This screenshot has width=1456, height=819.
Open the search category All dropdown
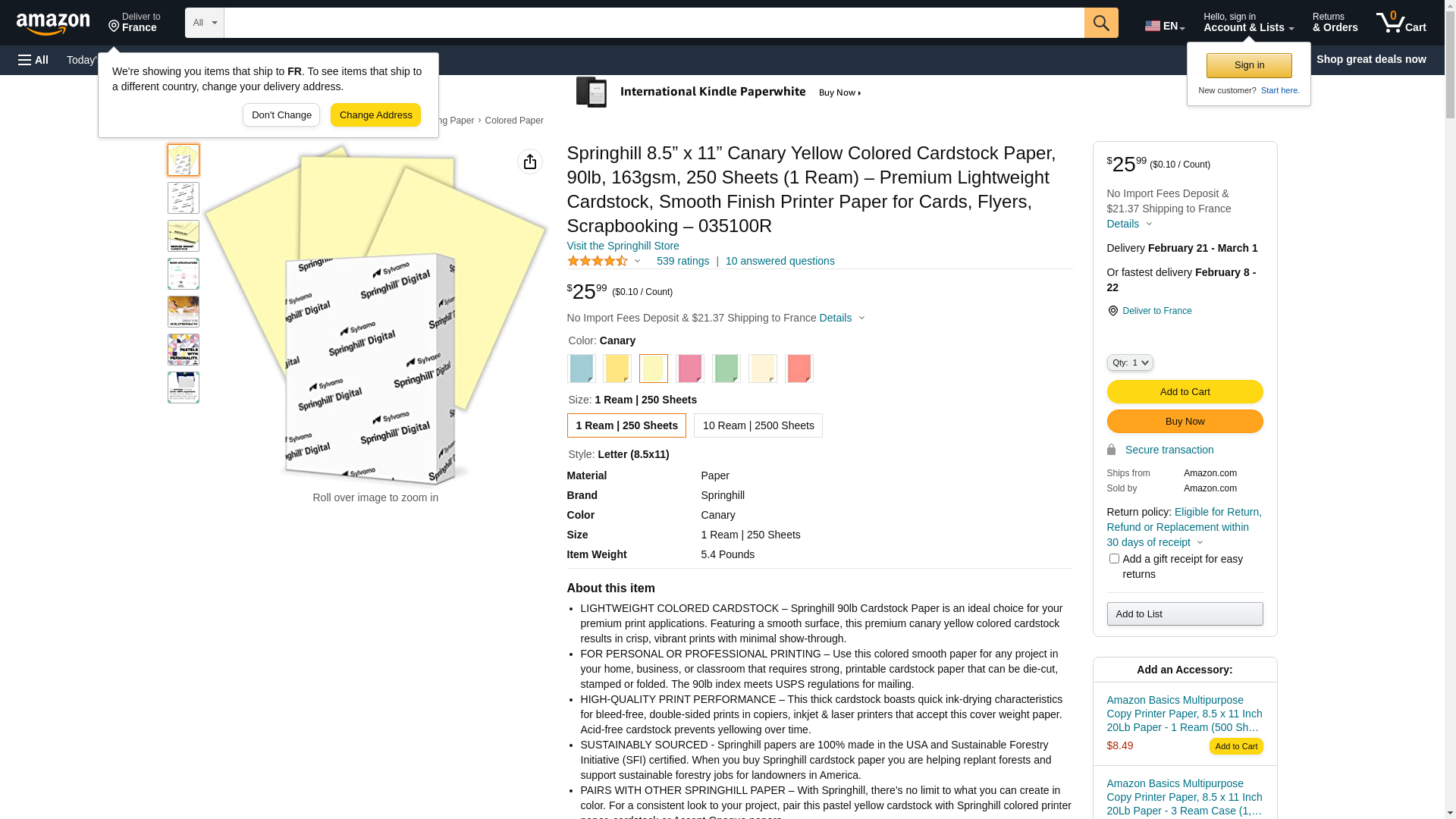204,23
